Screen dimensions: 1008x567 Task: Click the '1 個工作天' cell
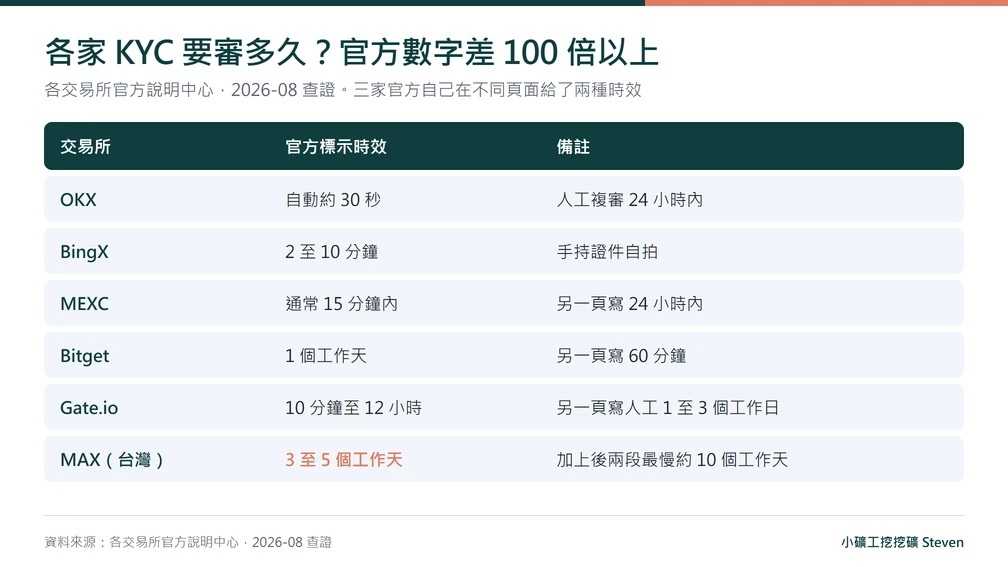point(326,356)
